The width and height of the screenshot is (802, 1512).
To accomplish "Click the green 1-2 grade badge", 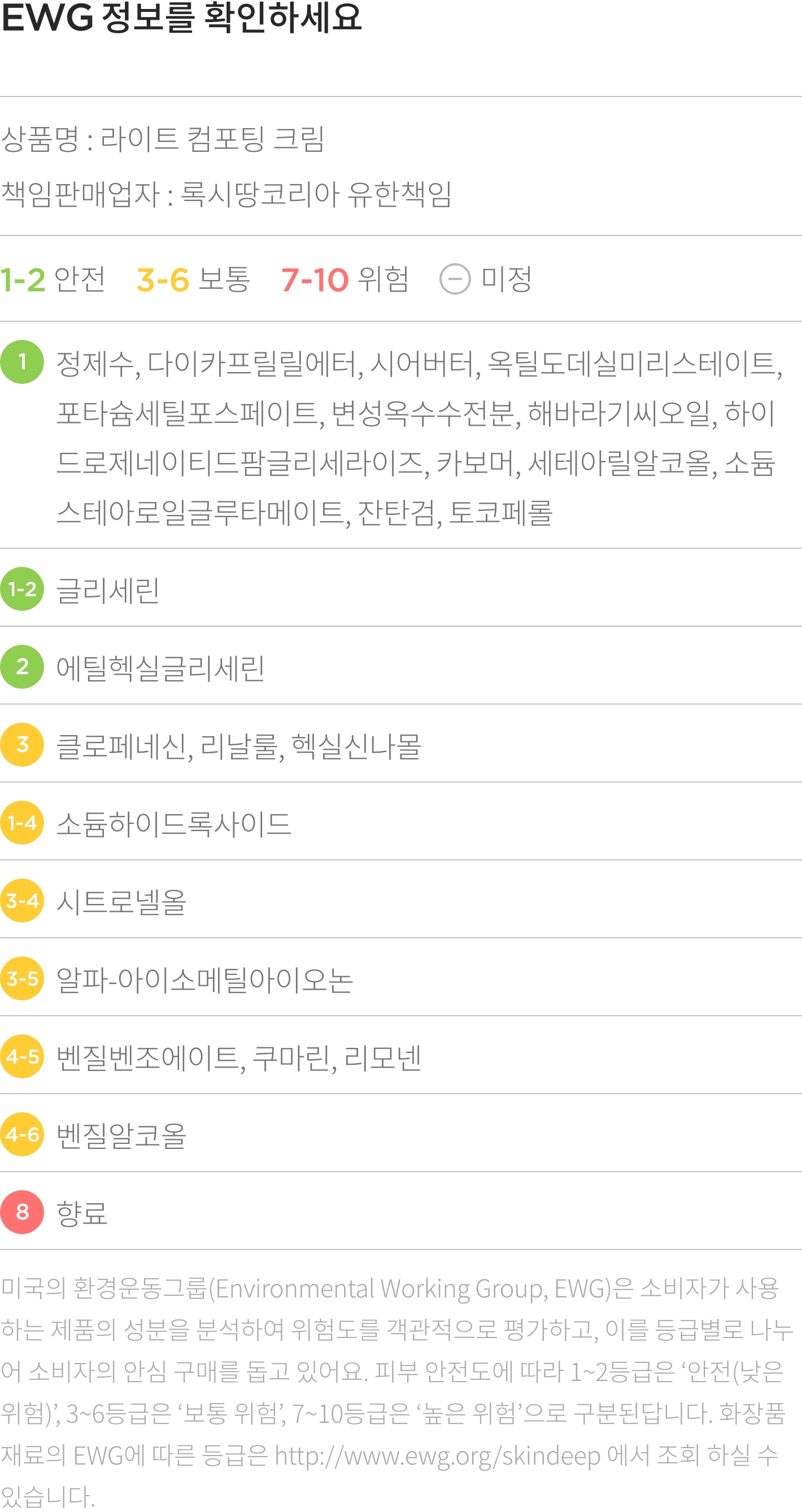I will 21,589.
